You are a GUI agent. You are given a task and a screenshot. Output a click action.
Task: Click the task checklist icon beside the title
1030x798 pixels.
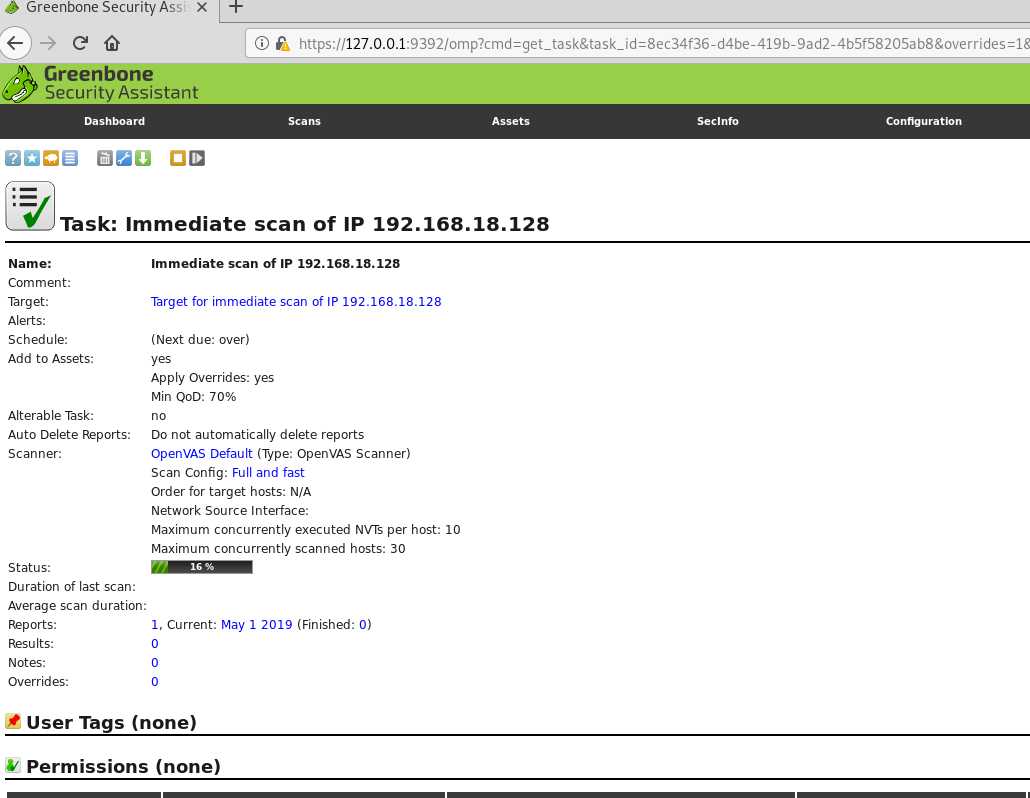pos(30,206)
